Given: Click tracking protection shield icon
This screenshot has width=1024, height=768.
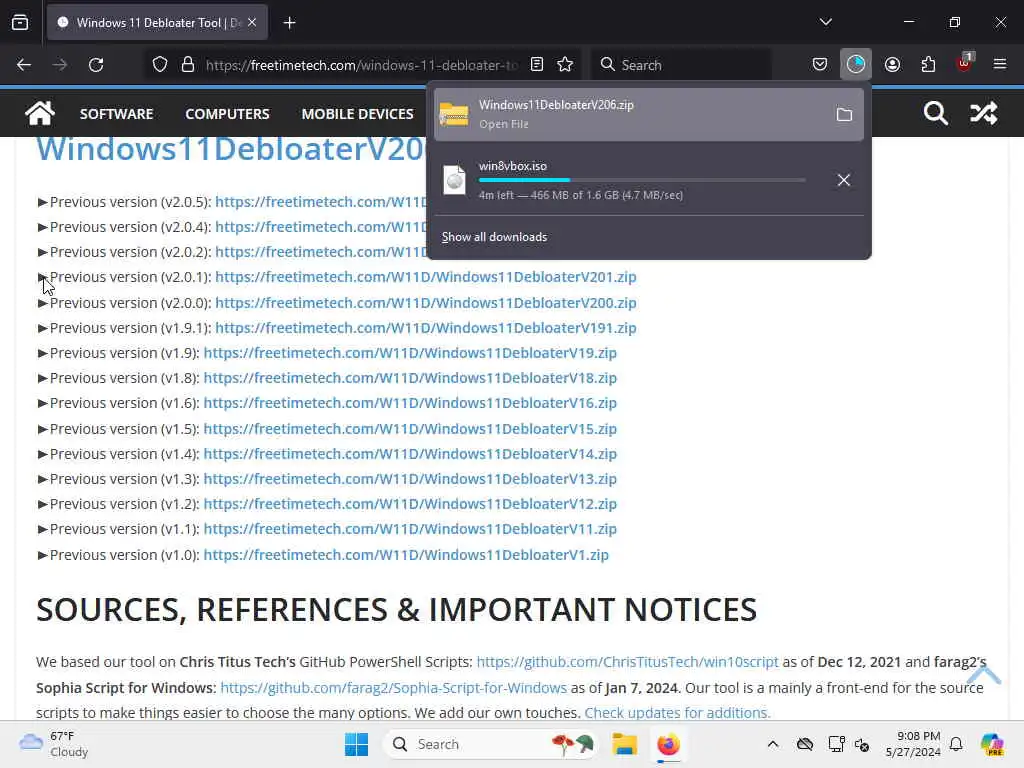Looking at the screenshot, I should click(160, 65).
